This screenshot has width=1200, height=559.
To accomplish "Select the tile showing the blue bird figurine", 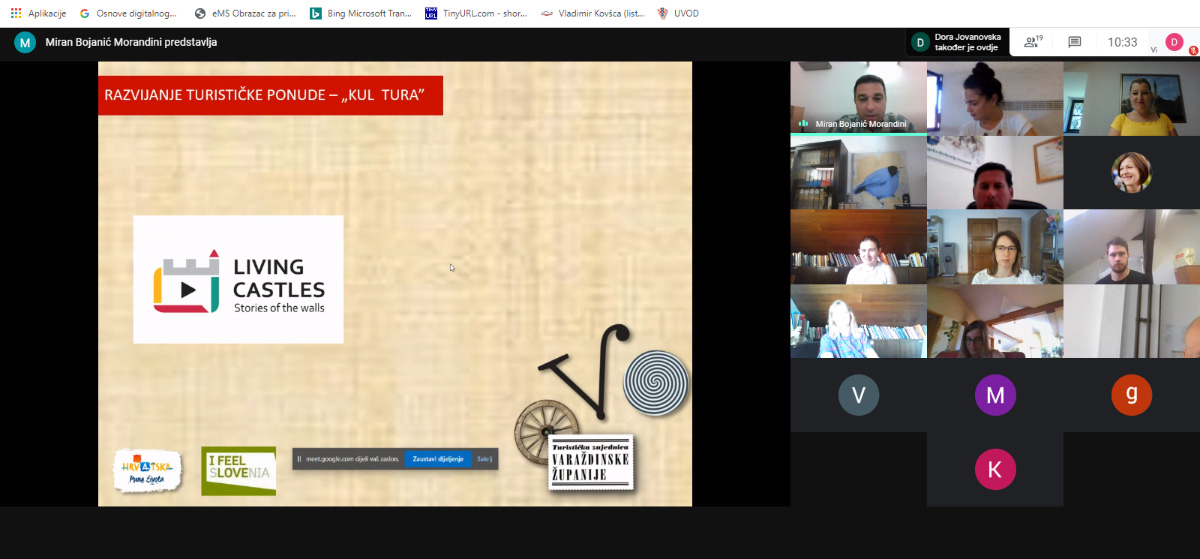I will point(858,172).
